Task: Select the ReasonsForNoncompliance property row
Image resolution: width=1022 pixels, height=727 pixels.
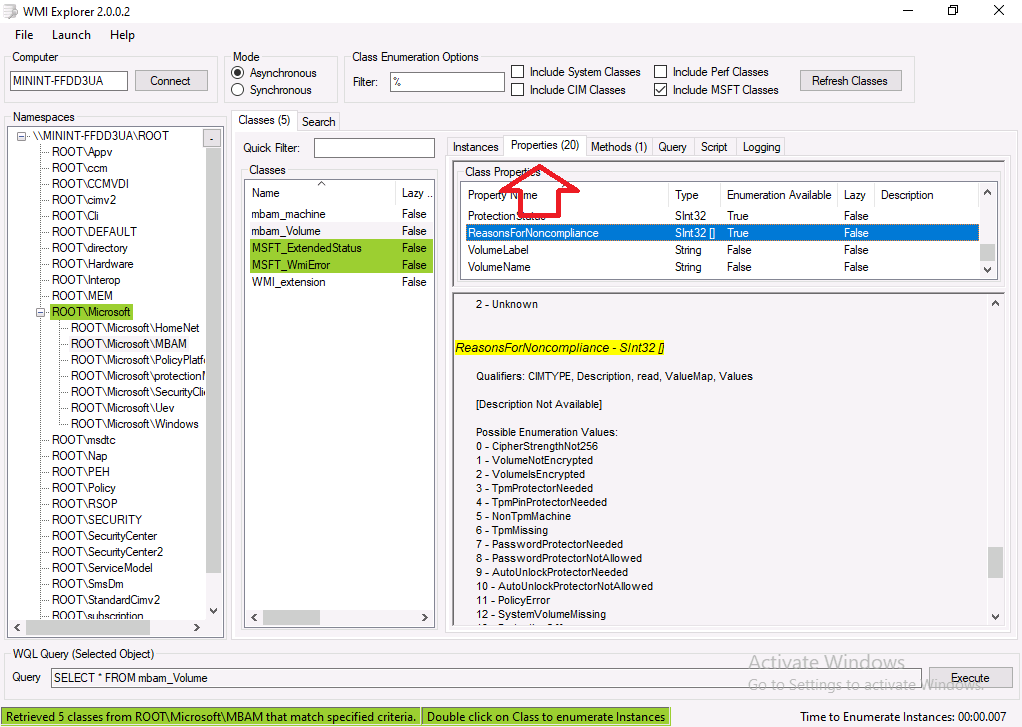Action: 722,233
